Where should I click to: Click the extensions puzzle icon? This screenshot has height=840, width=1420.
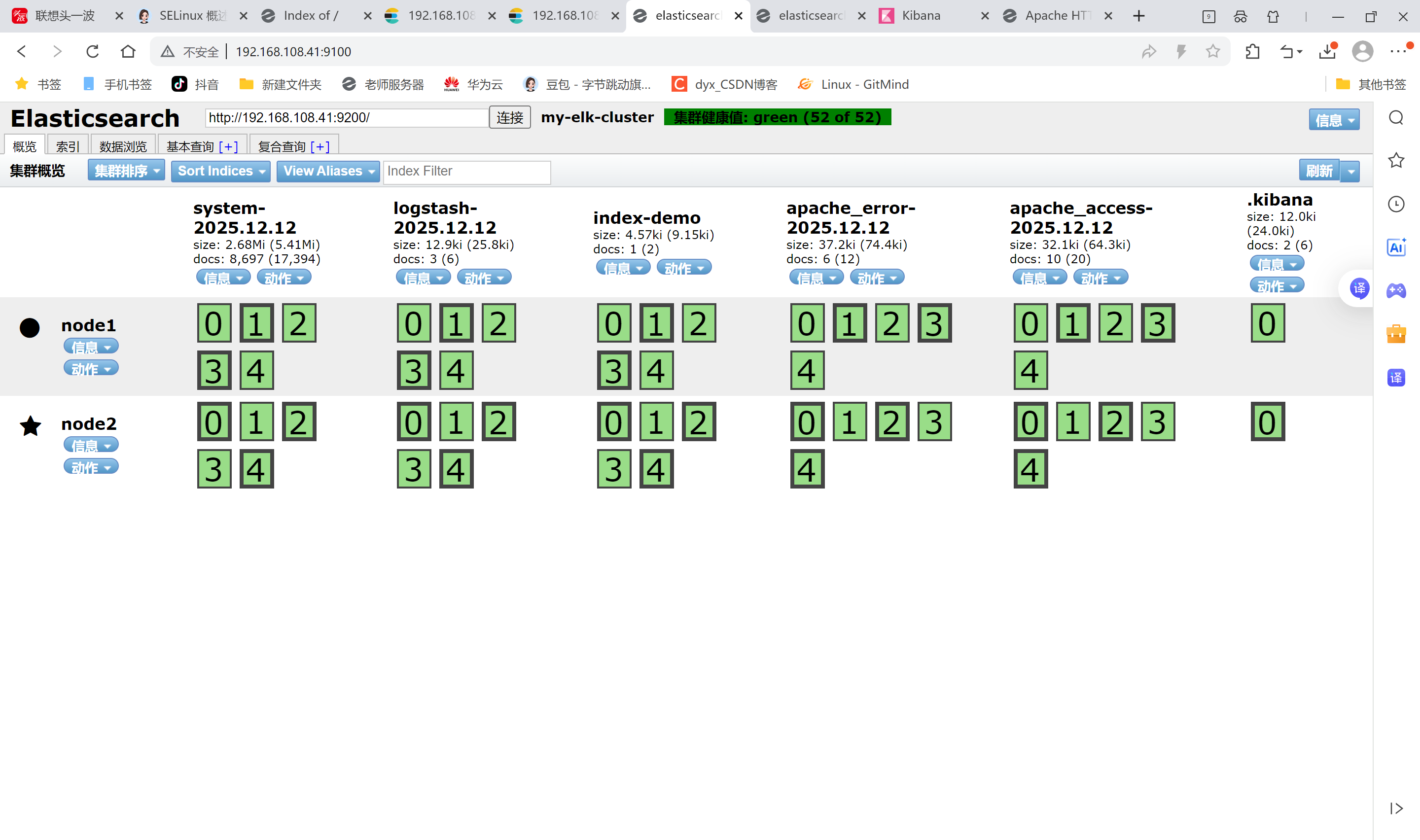tap(1252, 51)
